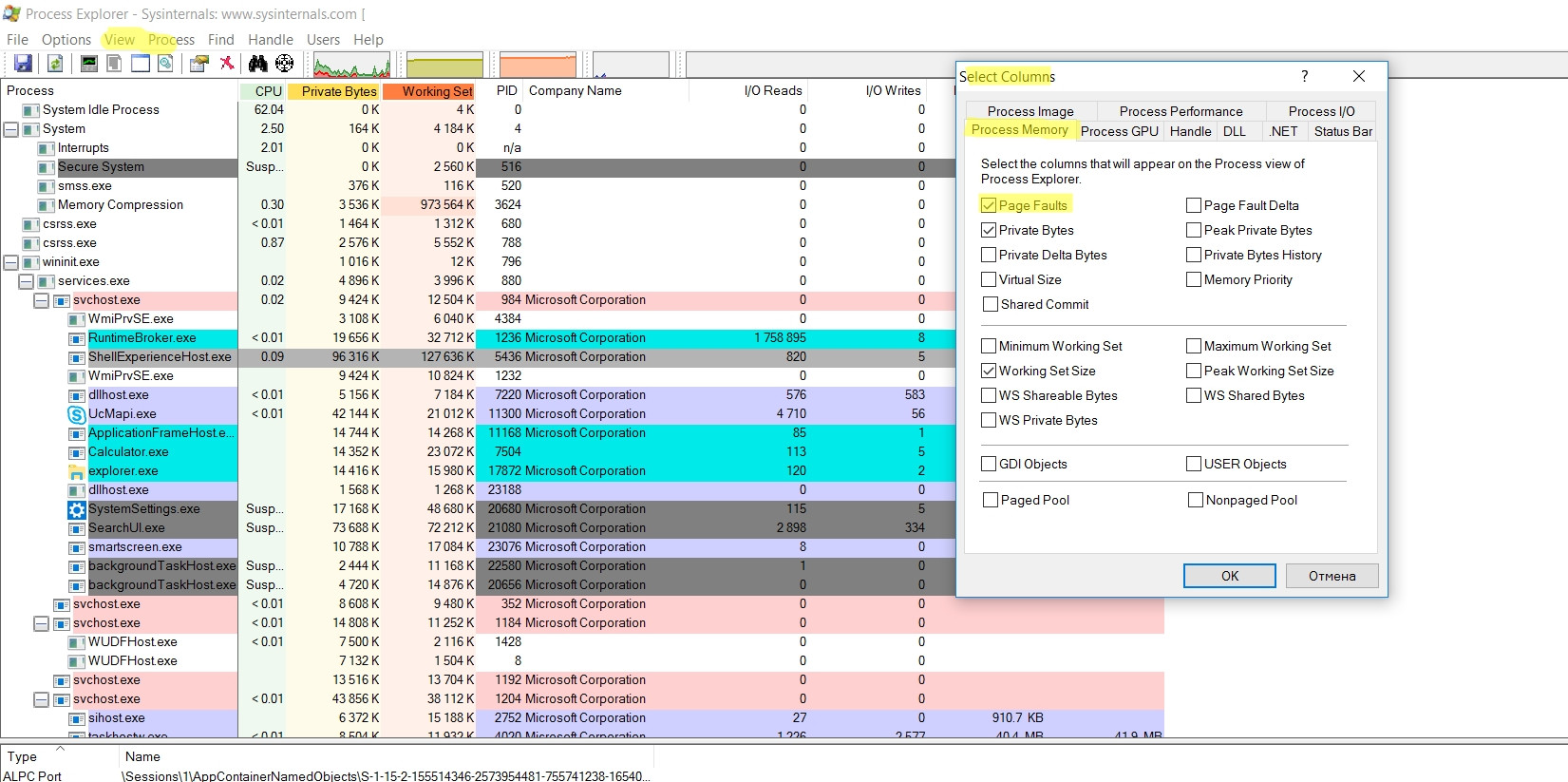1568x782 pixels.
Task: Open the Users menu
Action: tap(323, 40)
